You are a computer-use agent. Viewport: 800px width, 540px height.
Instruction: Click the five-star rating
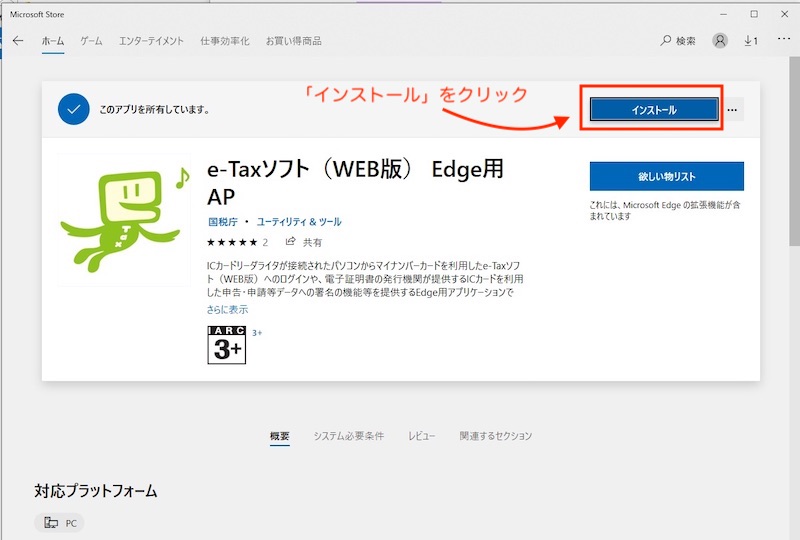tap(232, 242)
